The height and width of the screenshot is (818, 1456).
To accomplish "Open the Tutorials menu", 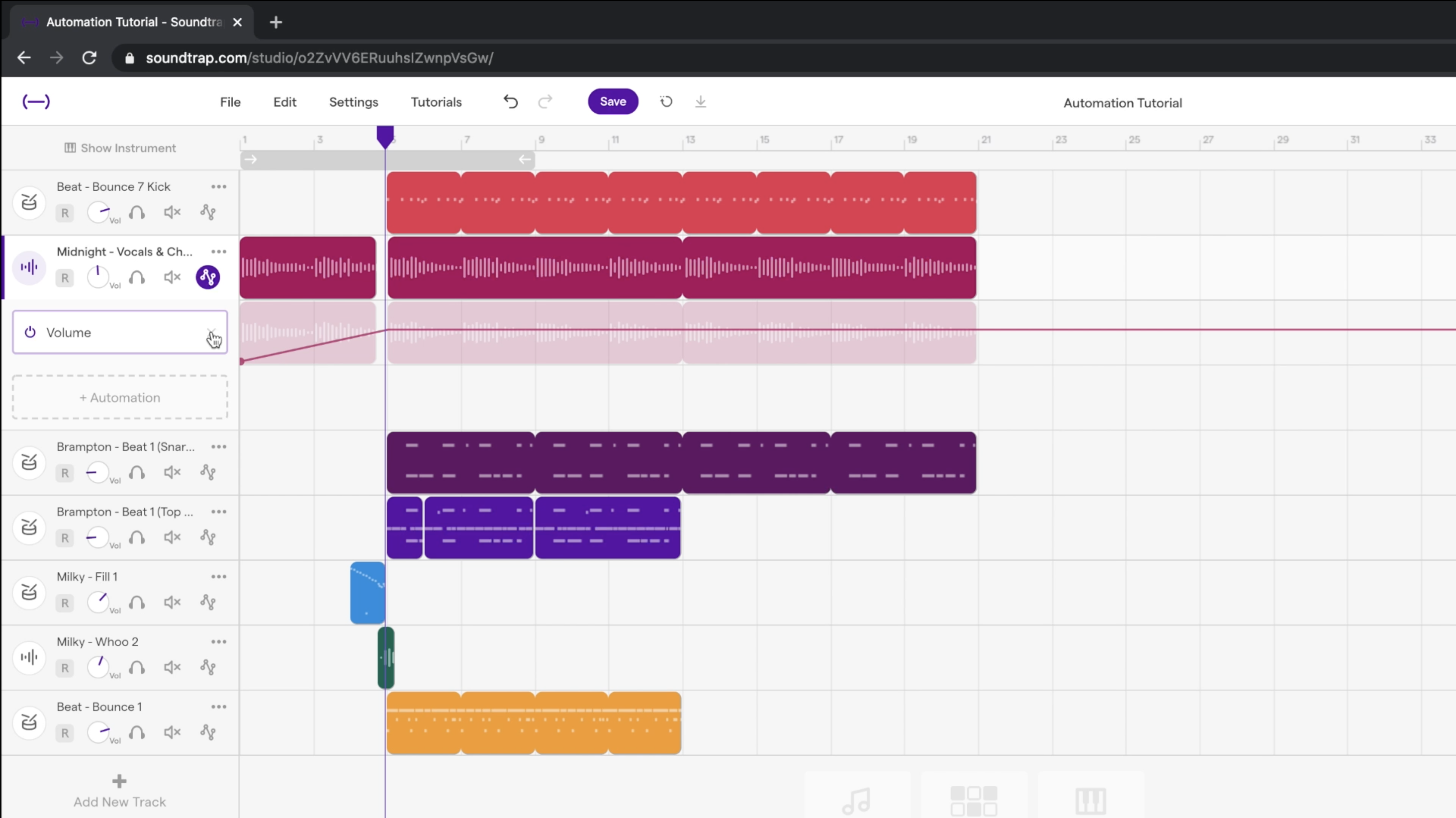I will [x=436, y=102].
